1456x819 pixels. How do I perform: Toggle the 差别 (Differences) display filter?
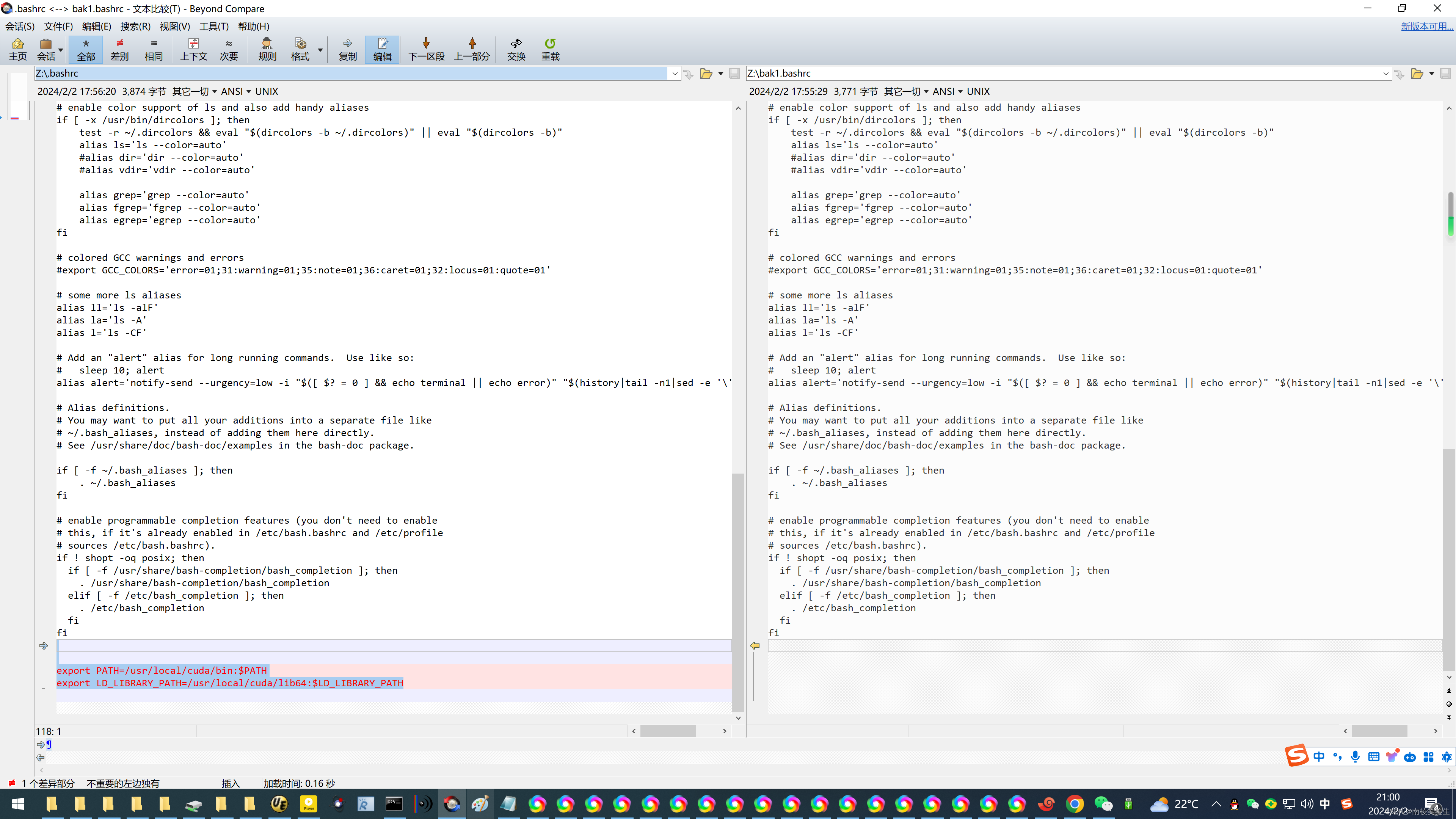tap(119, 49)
